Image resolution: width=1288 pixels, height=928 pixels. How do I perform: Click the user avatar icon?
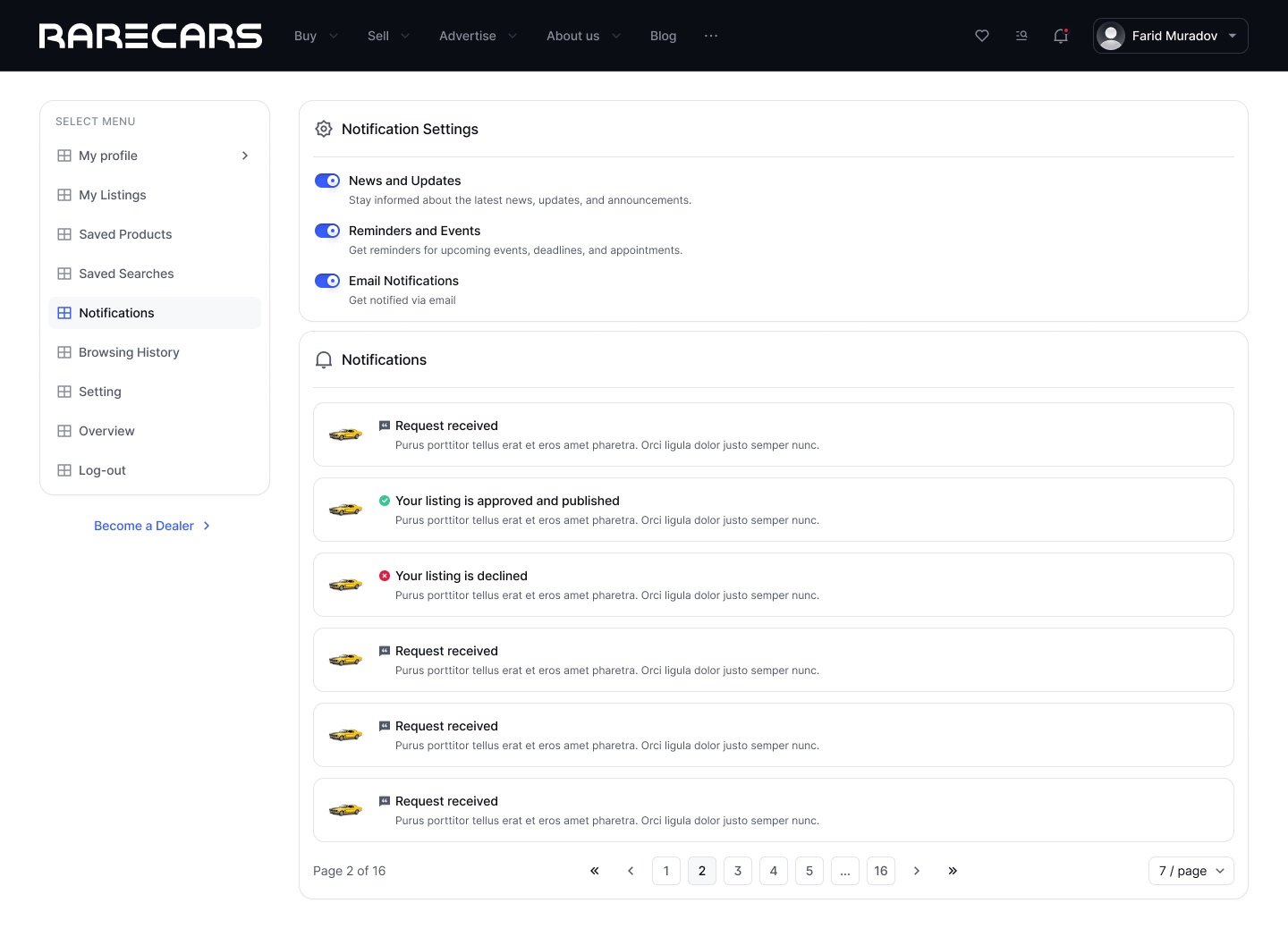click(1111, 36)
